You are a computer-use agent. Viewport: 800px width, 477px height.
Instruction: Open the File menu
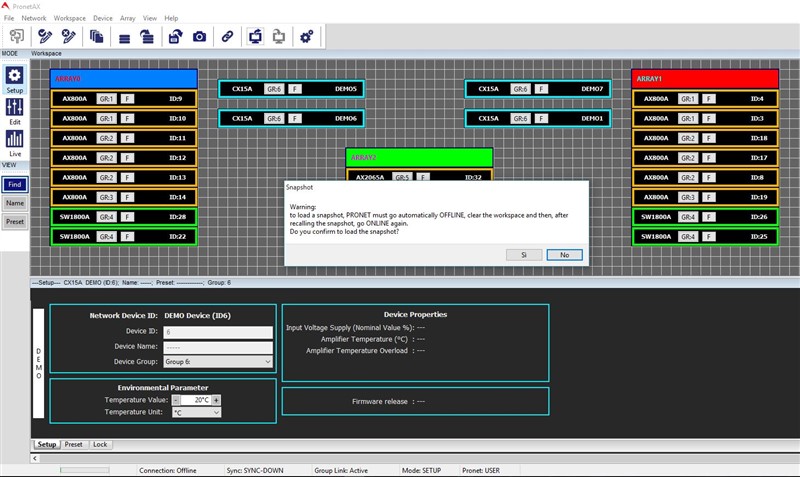[x=9, y=18]
